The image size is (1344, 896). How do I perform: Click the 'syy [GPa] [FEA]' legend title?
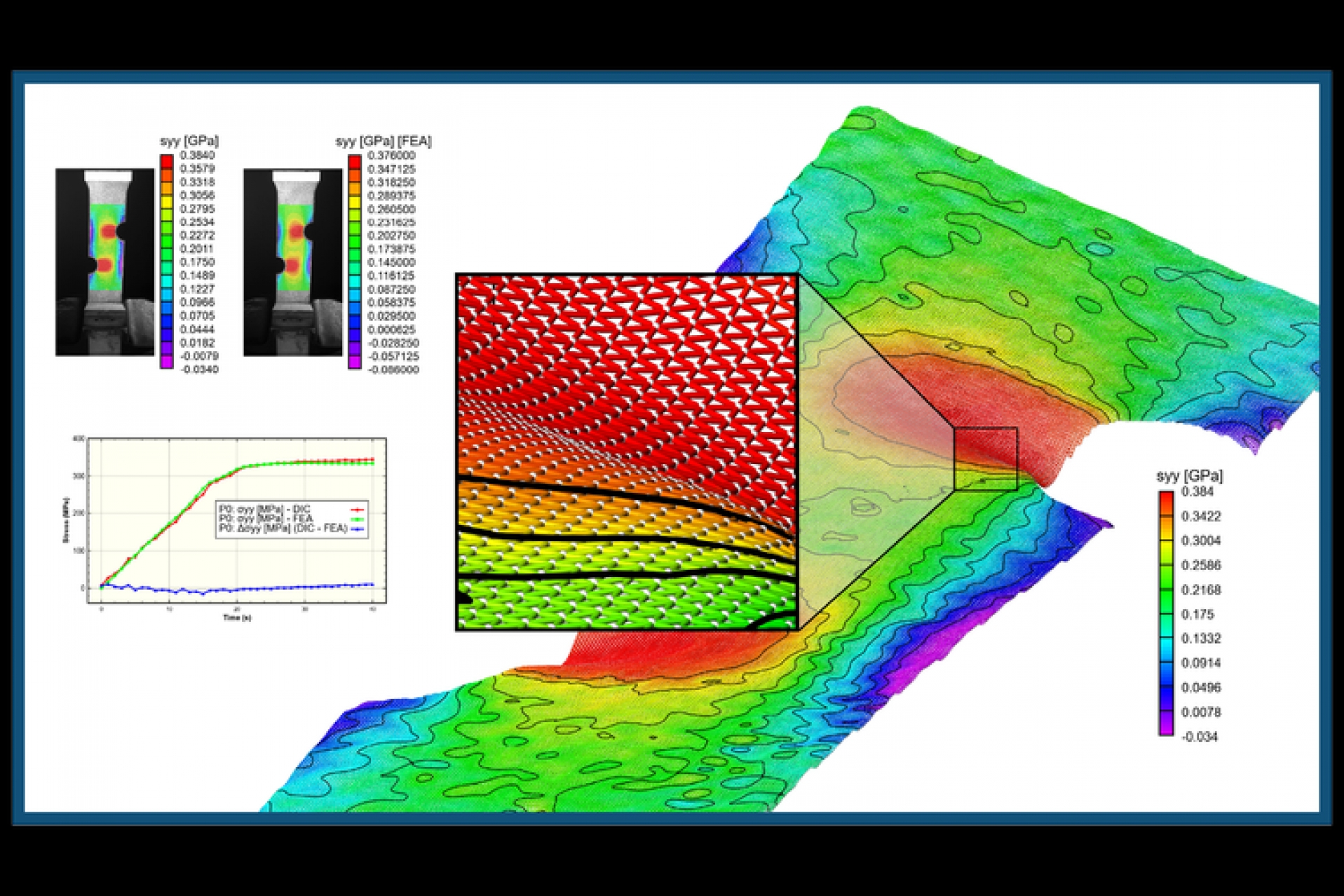click(x=383, y=142)
